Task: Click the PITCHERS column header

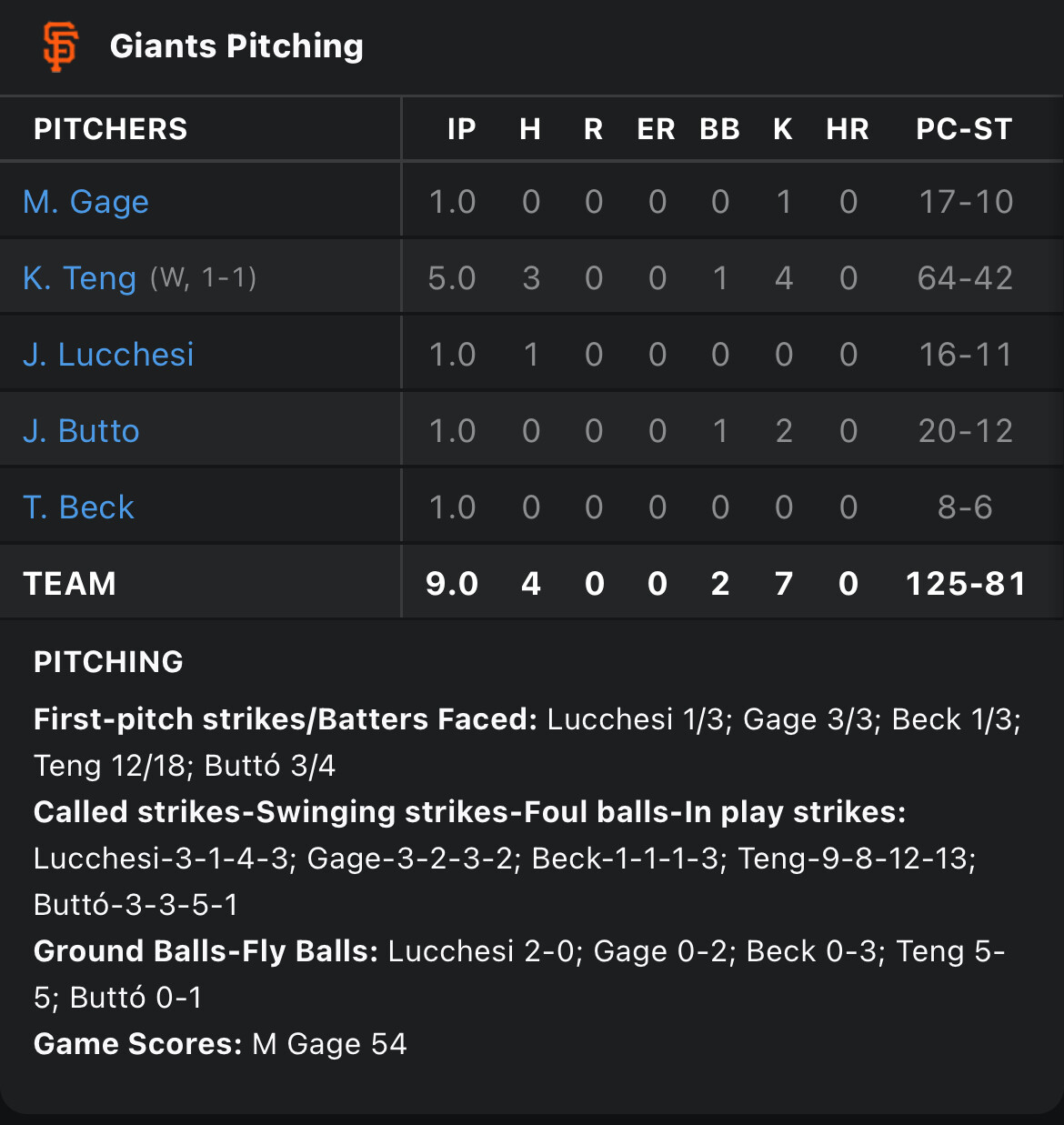Action: pos(110,129)
